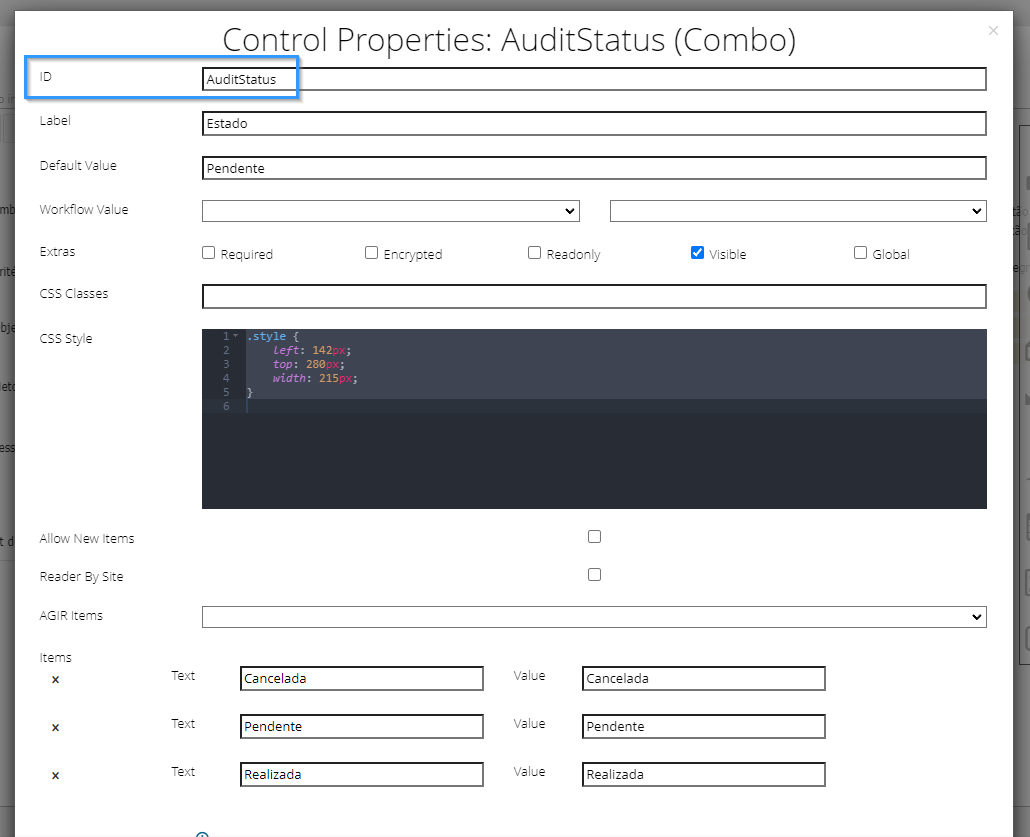The height and width of the screenshot is (837, 1030).
Task: Click the Default Value field with Pendente
Action: pos(594,168)
